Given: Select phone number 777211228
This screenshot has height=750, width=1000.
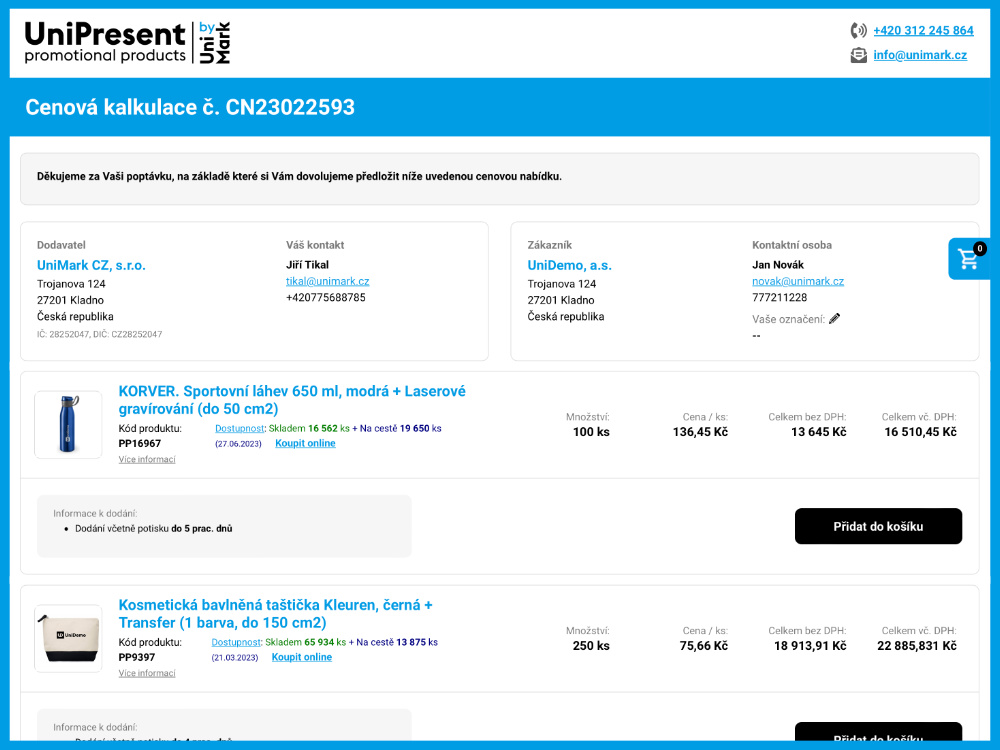Looking at the screenshot, I should 779,297.
